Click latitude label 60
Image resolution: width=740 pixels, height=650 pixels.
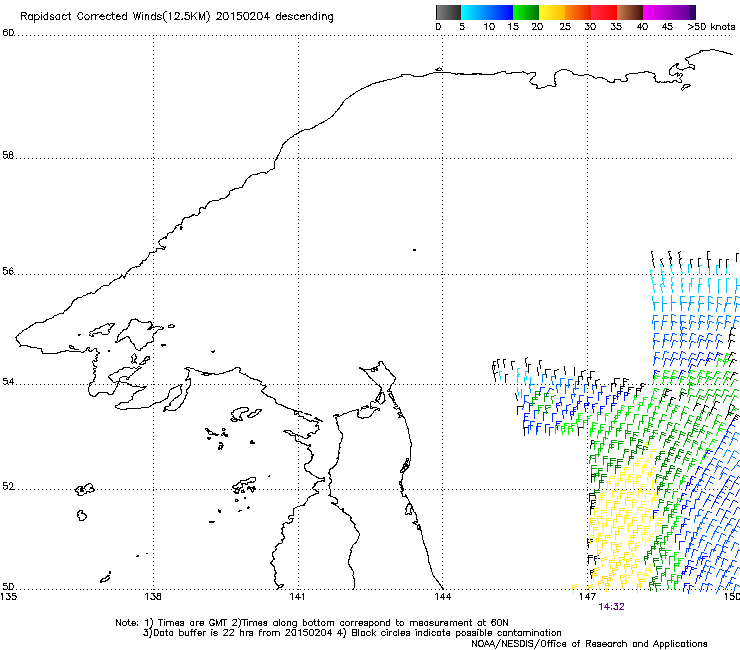(x=8, y=33)
